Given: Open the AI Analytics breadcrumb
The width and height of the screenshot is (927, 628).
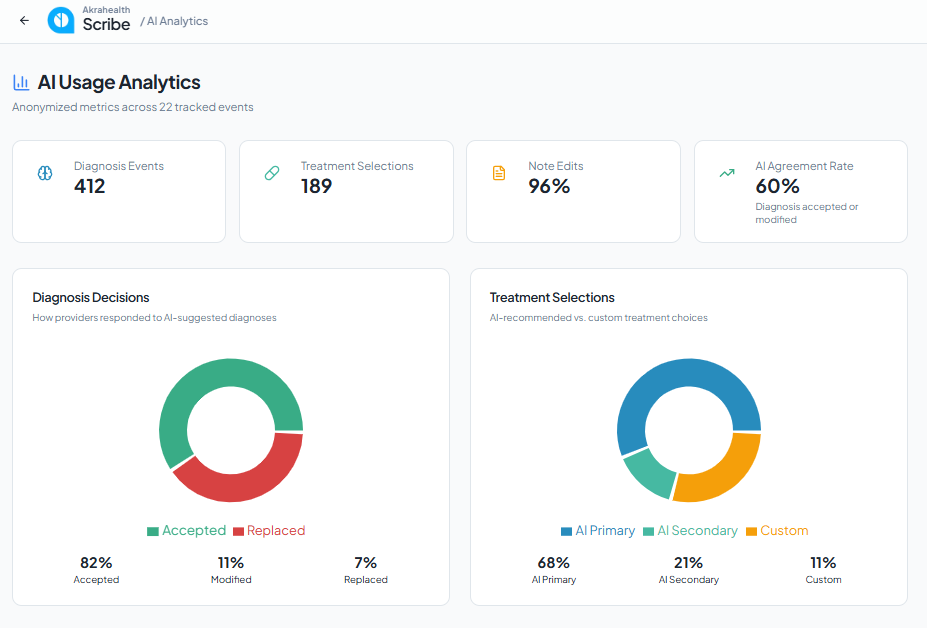Looking at the screenshot, I should (x=177, y=21).
